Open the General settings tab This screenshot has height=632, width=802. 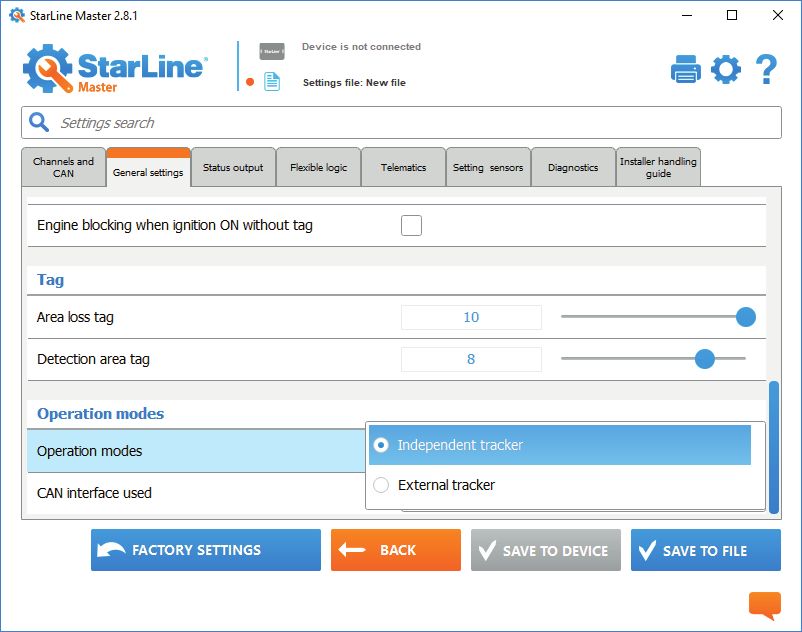[148, 167]
